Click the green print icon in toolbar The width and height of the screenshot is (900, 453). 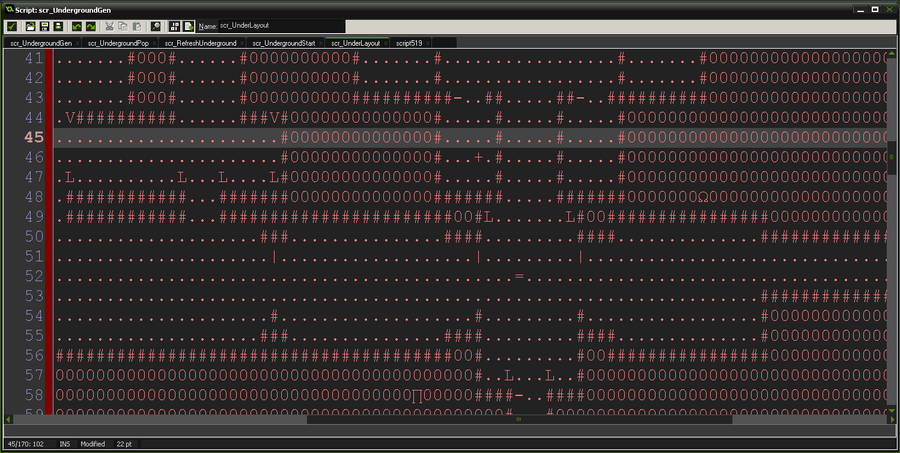(58, 26)
